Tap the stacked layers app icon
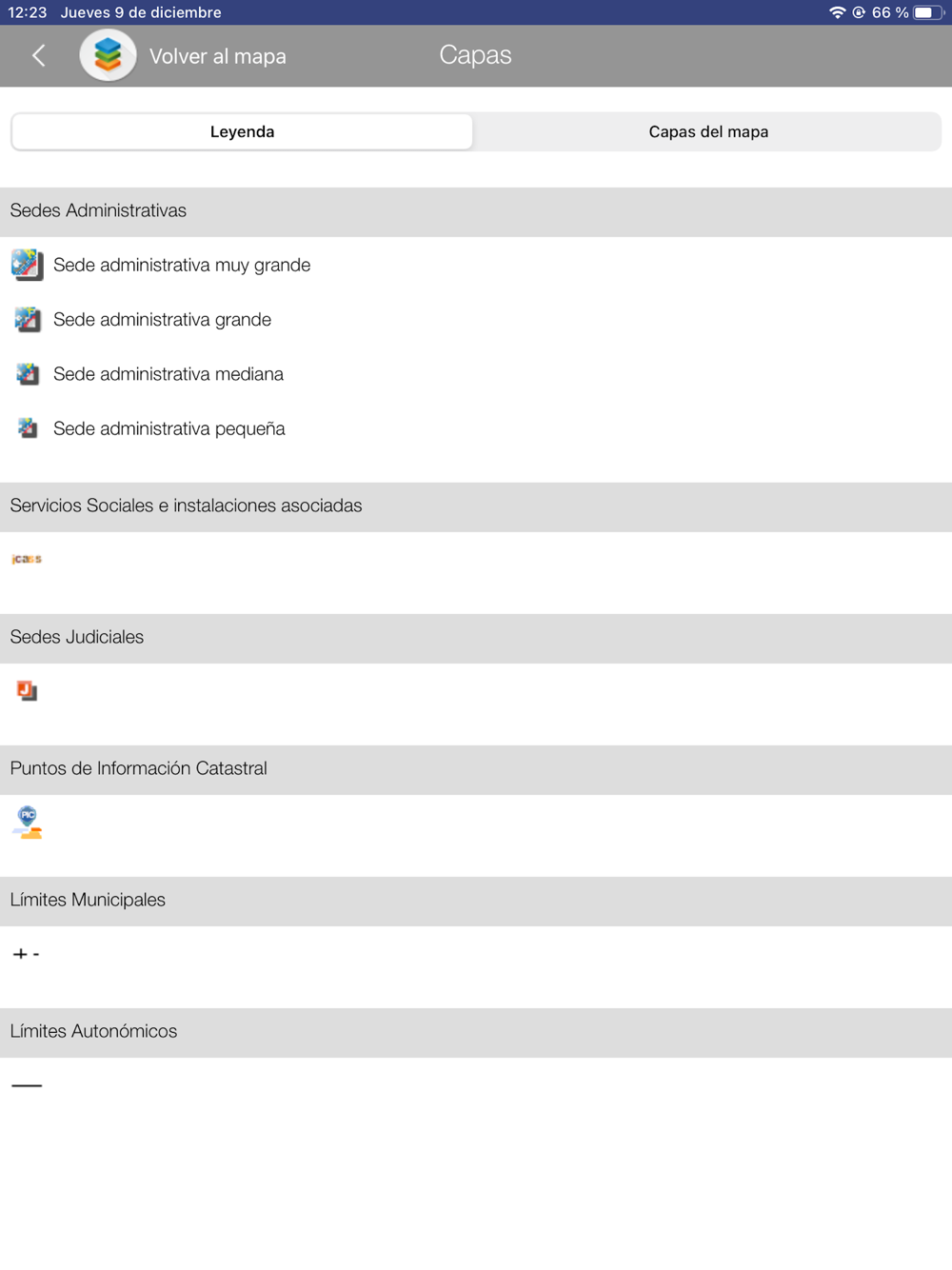Screen dimensions: 952x1270 108,55
